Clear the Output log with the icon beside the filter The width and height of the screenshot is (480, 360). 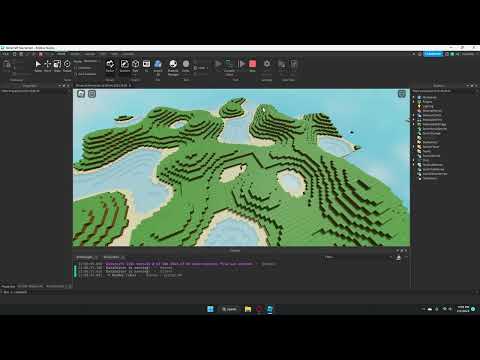pyautogui.click(x=399, y=258)
